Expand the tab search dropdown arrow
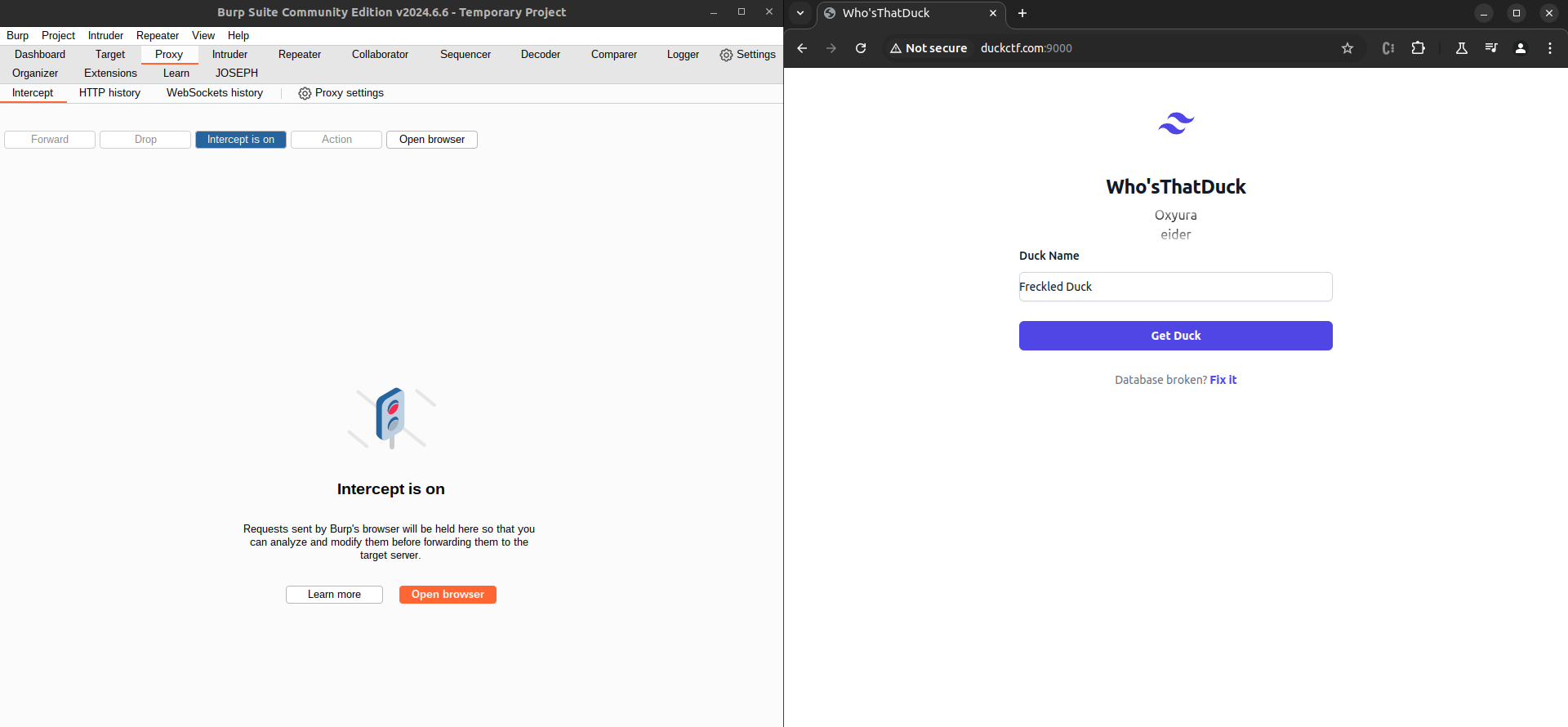Viewport: 1568px width, 727px height. coord(800,13)
